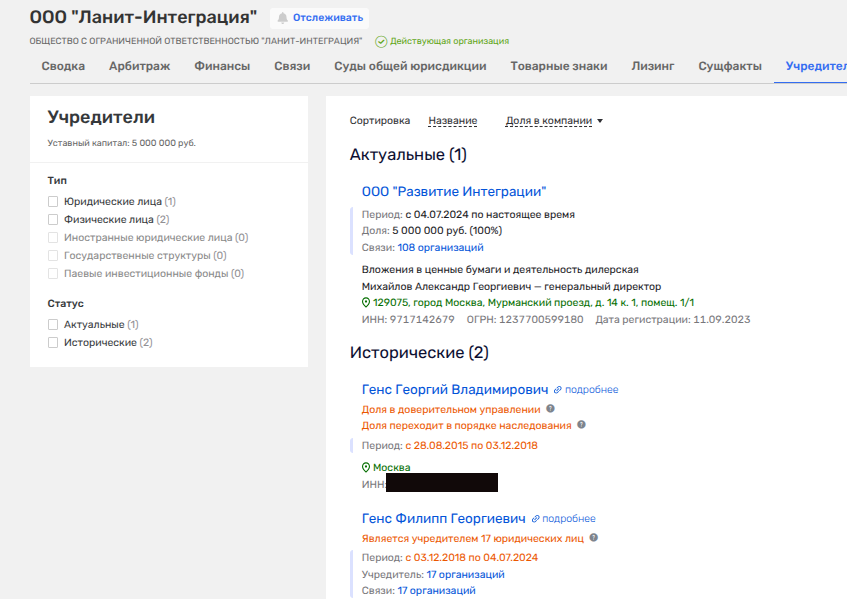Click help icon beside Является учредителем 17 юридических лиц

coord(594,538)
